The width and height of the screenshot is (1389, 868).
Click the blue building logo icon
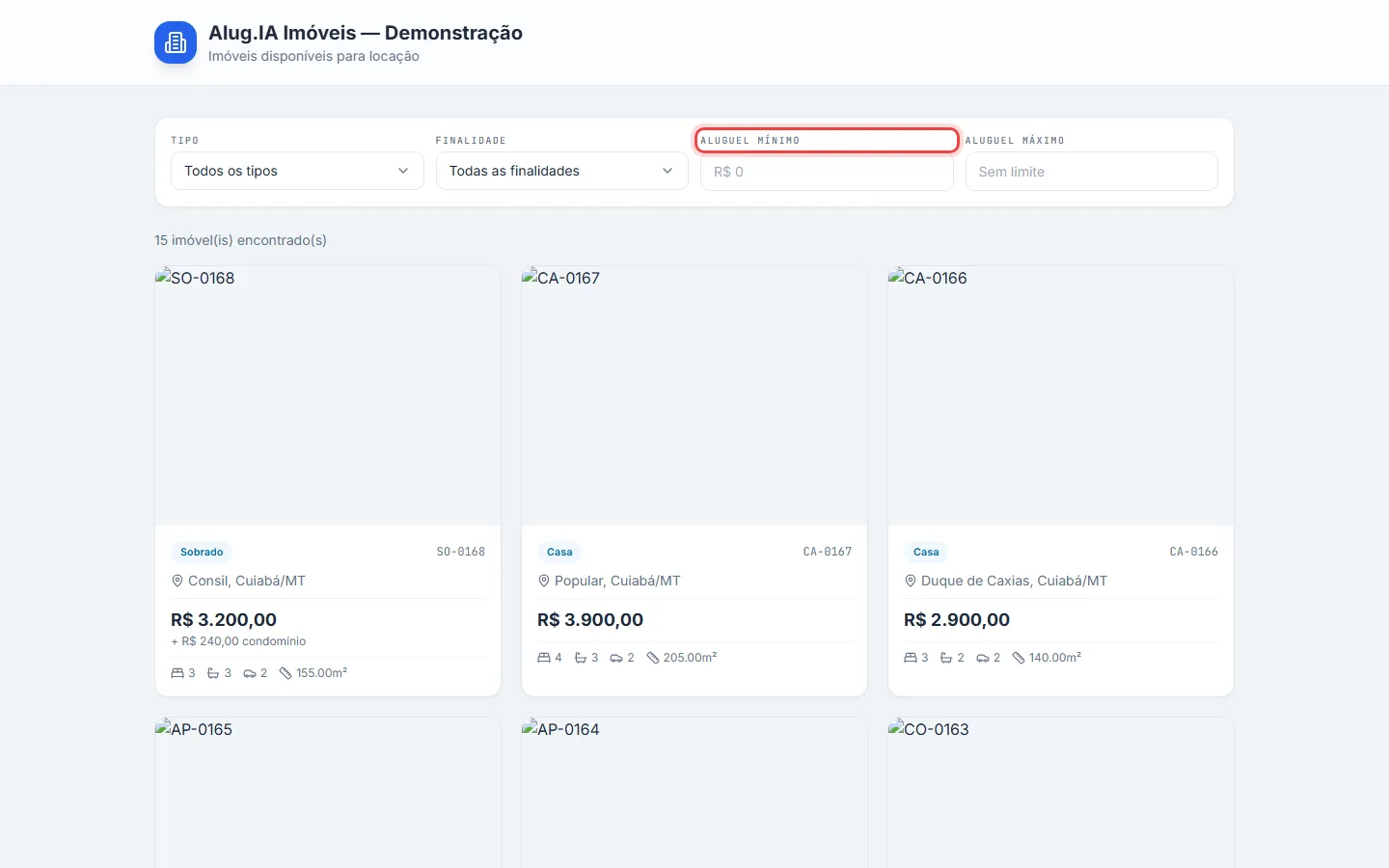176,42
